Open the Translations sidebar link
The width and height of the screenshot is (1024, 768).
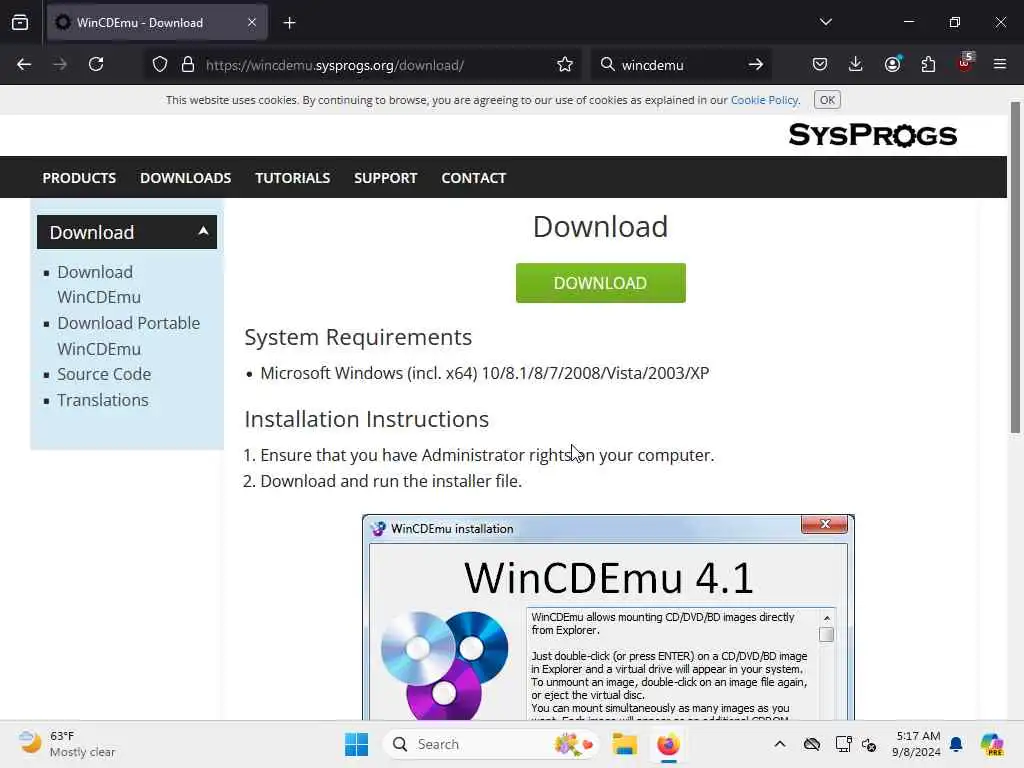[103, 400]
